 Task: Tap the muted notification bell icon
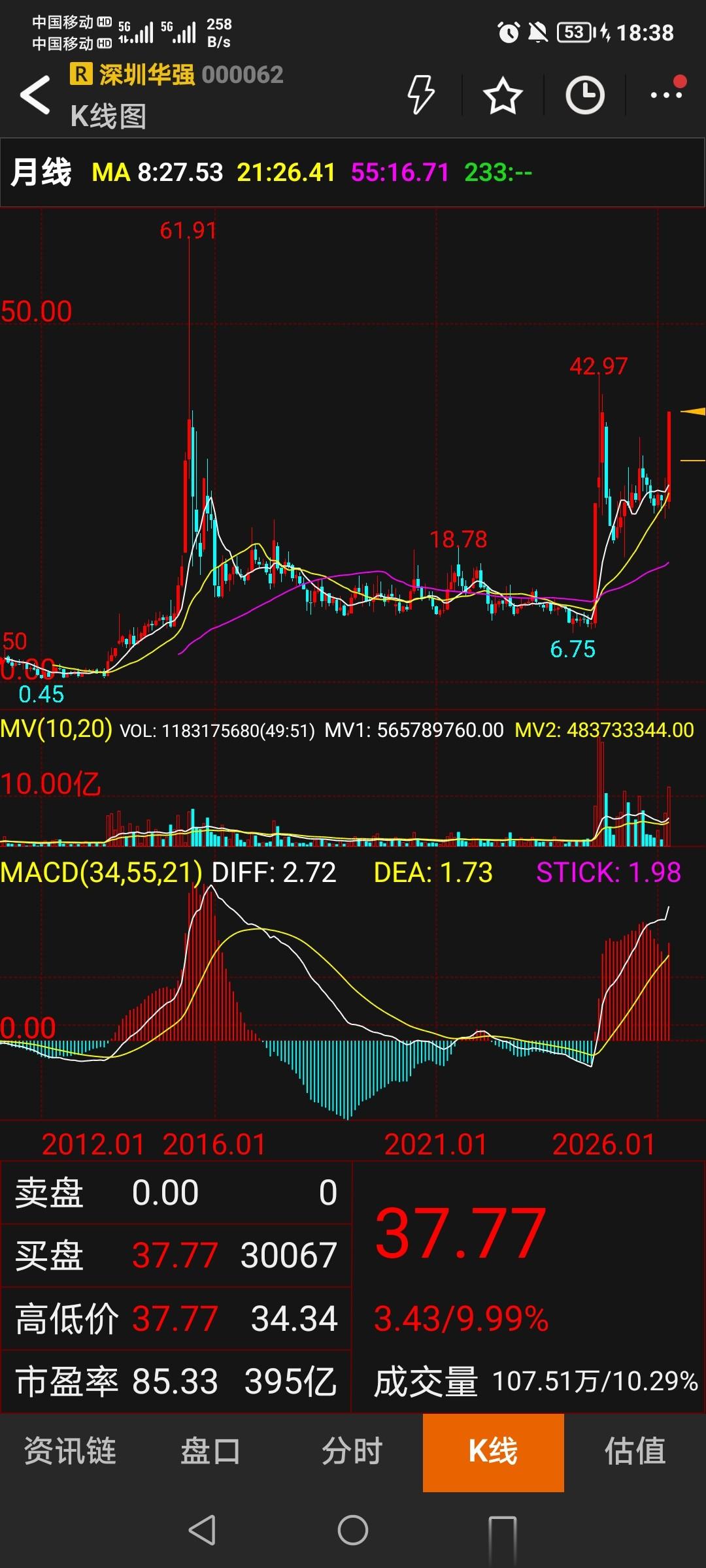tap(538, 32)
